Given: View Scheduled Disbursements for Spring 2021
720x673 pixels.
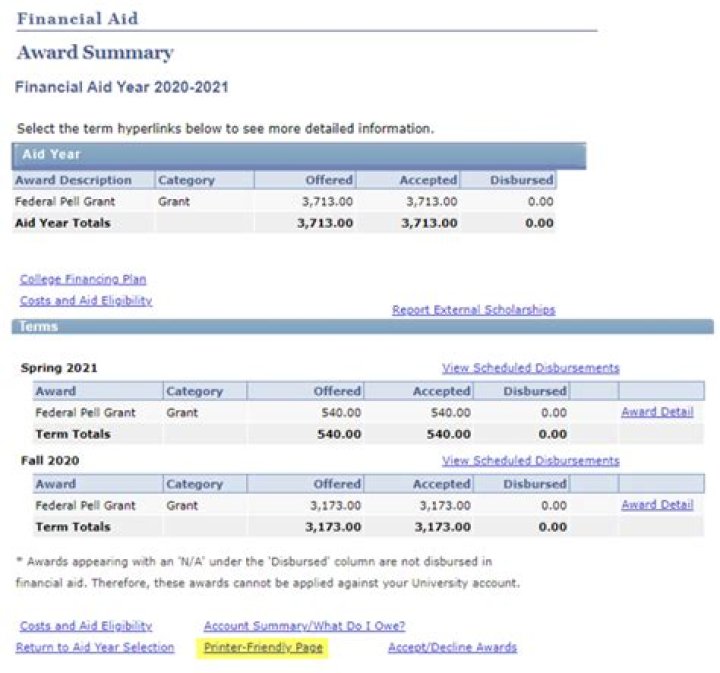Looking at the screenshot, I should pyautogui.click(x=530, y=368).
